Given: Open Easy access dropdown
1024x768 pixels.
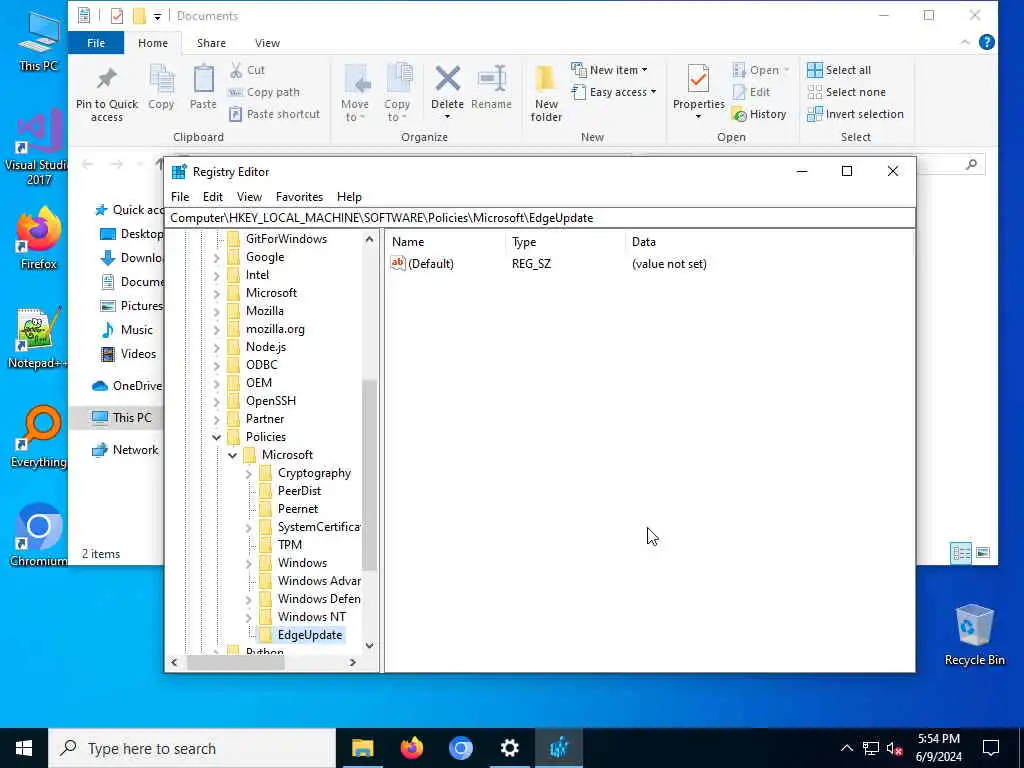Looking at the screenshot, I should pos(613,92).
